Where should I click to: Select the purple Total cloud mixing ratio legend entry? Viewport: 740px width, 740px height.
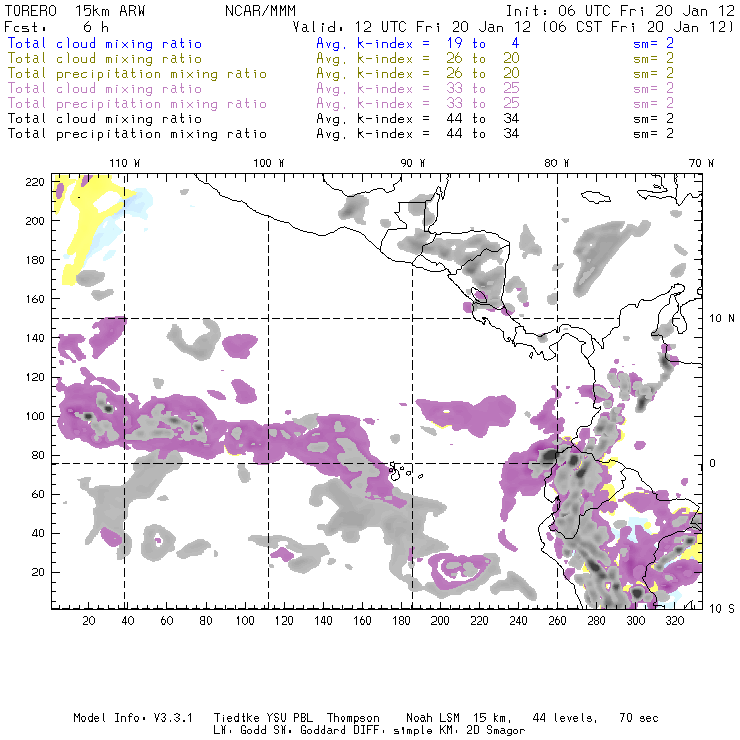tap(105, 89)
